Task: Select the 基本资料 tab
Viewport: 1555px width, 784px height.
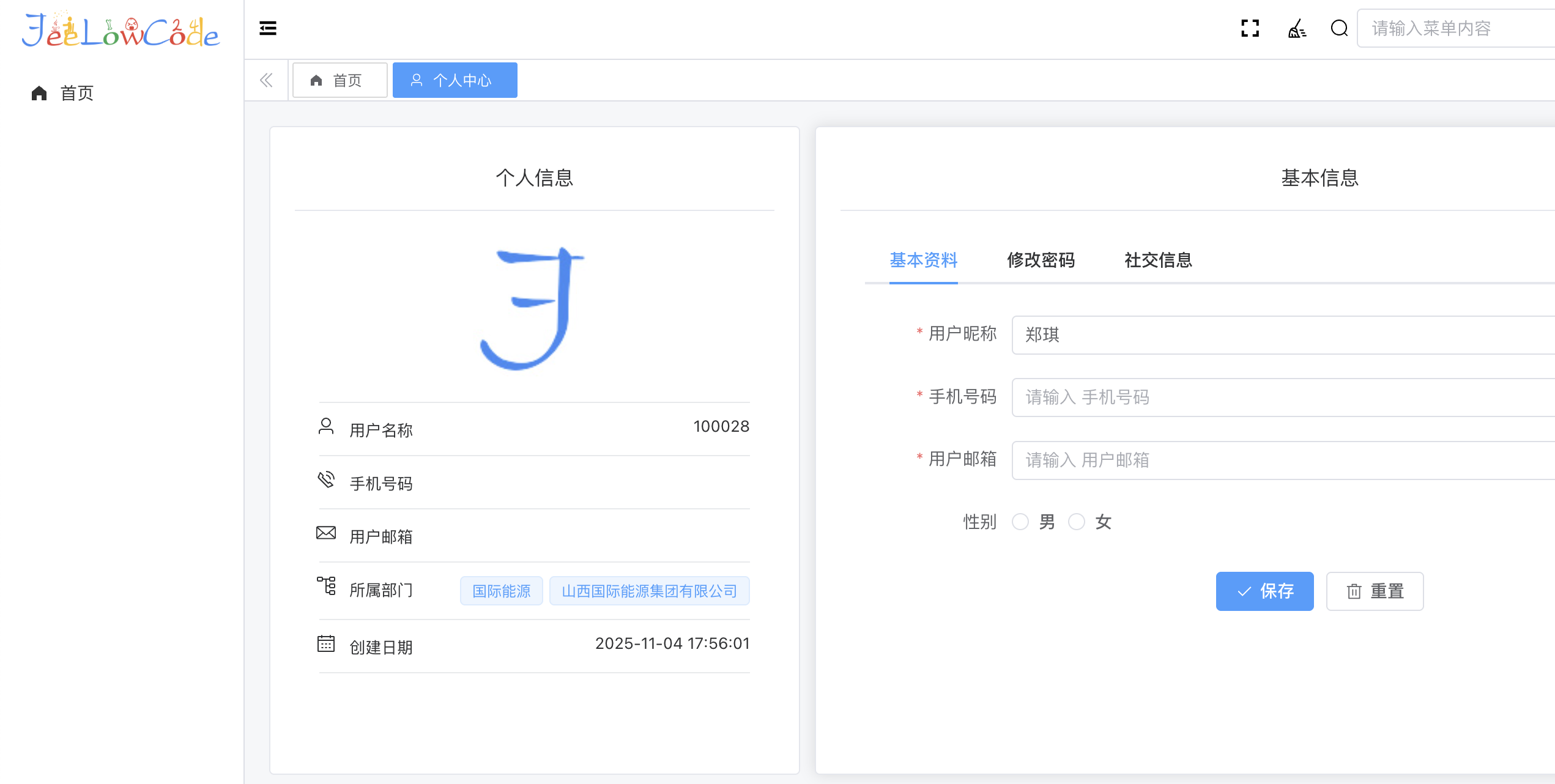Action: (x=923, y=260)
